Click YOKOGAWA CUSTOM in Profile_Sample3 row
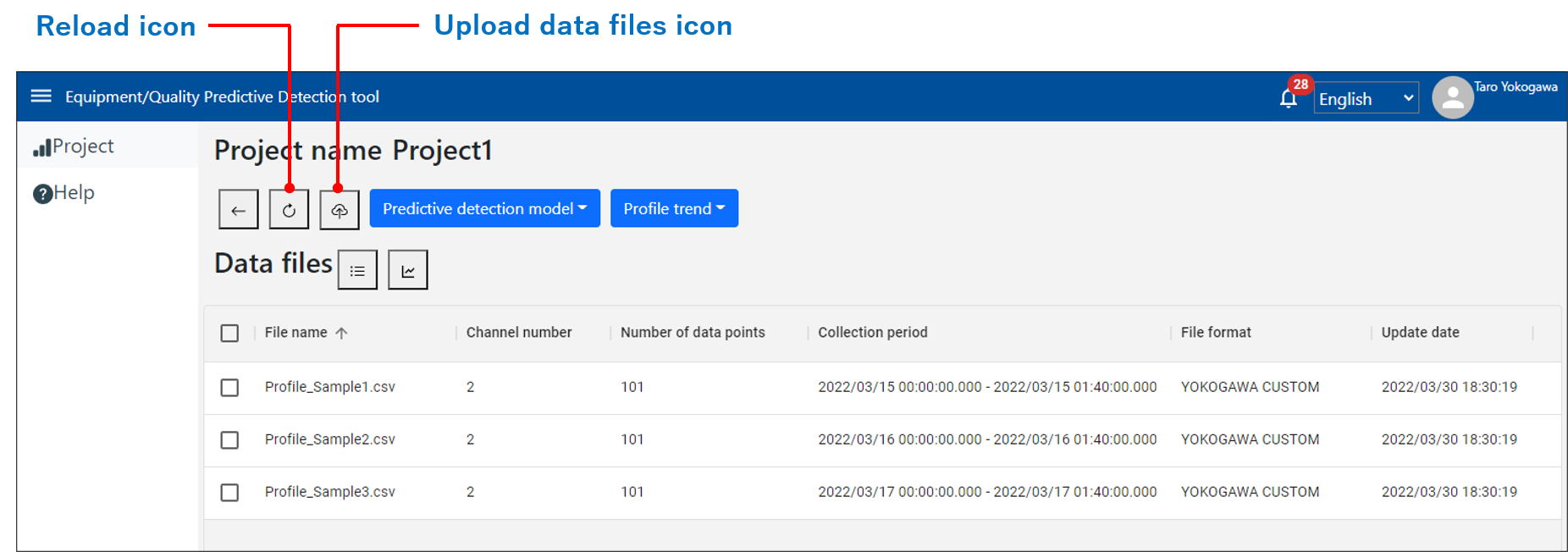 pos(1250,492)
